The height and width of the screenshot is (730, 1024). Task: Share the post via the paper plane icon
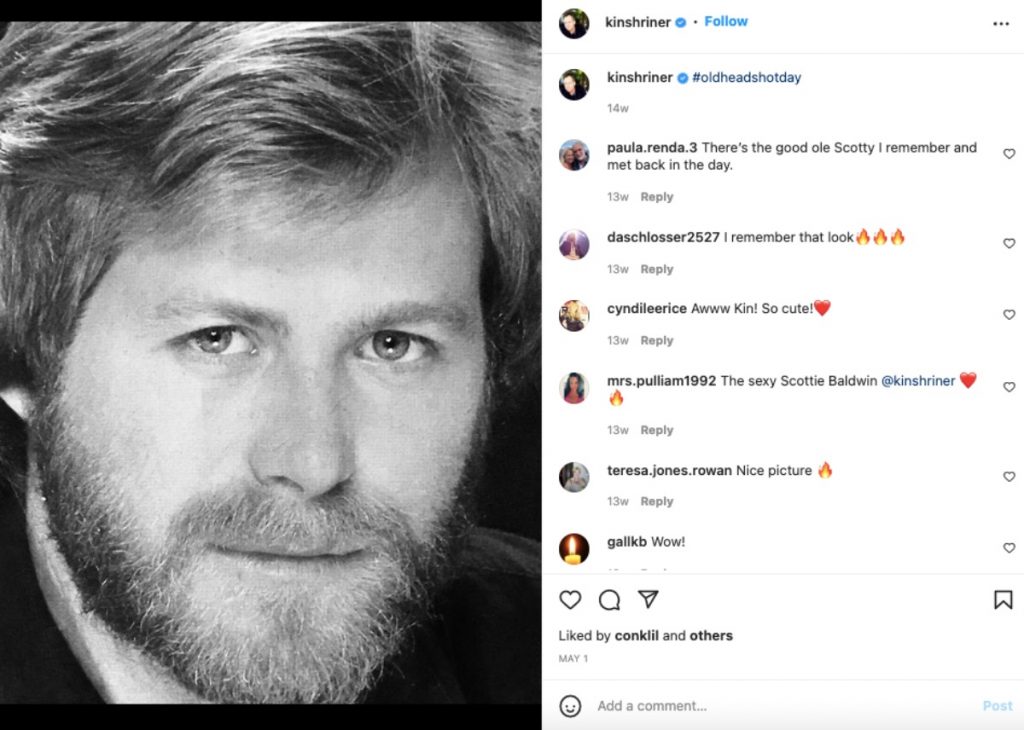click(x=648, y=600)
